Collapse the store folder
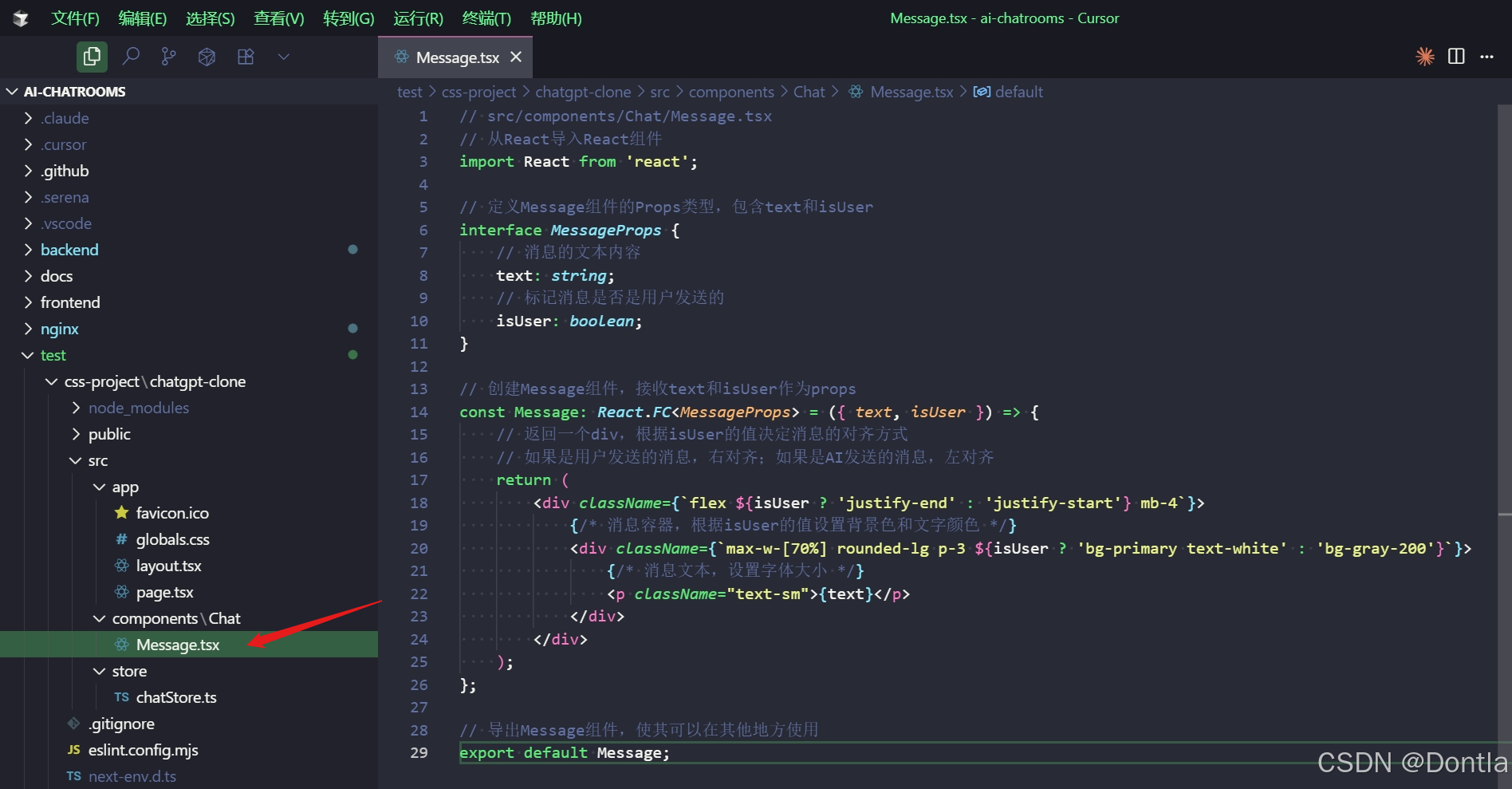 pyautogui.click(x=189, y=671)
